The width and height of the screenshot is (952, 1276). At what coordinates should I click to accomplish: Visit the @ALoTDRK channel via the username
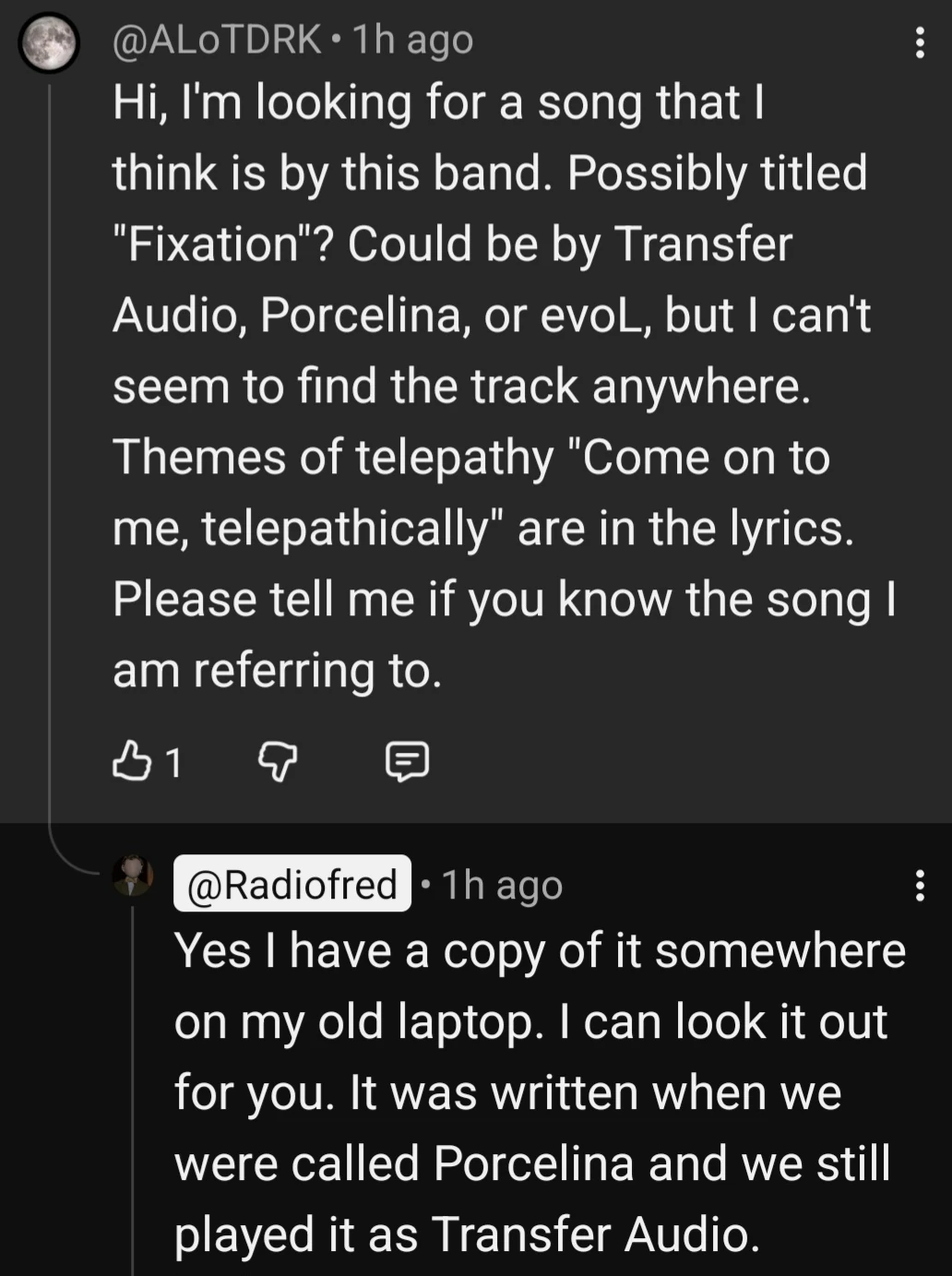pos(217,40)
